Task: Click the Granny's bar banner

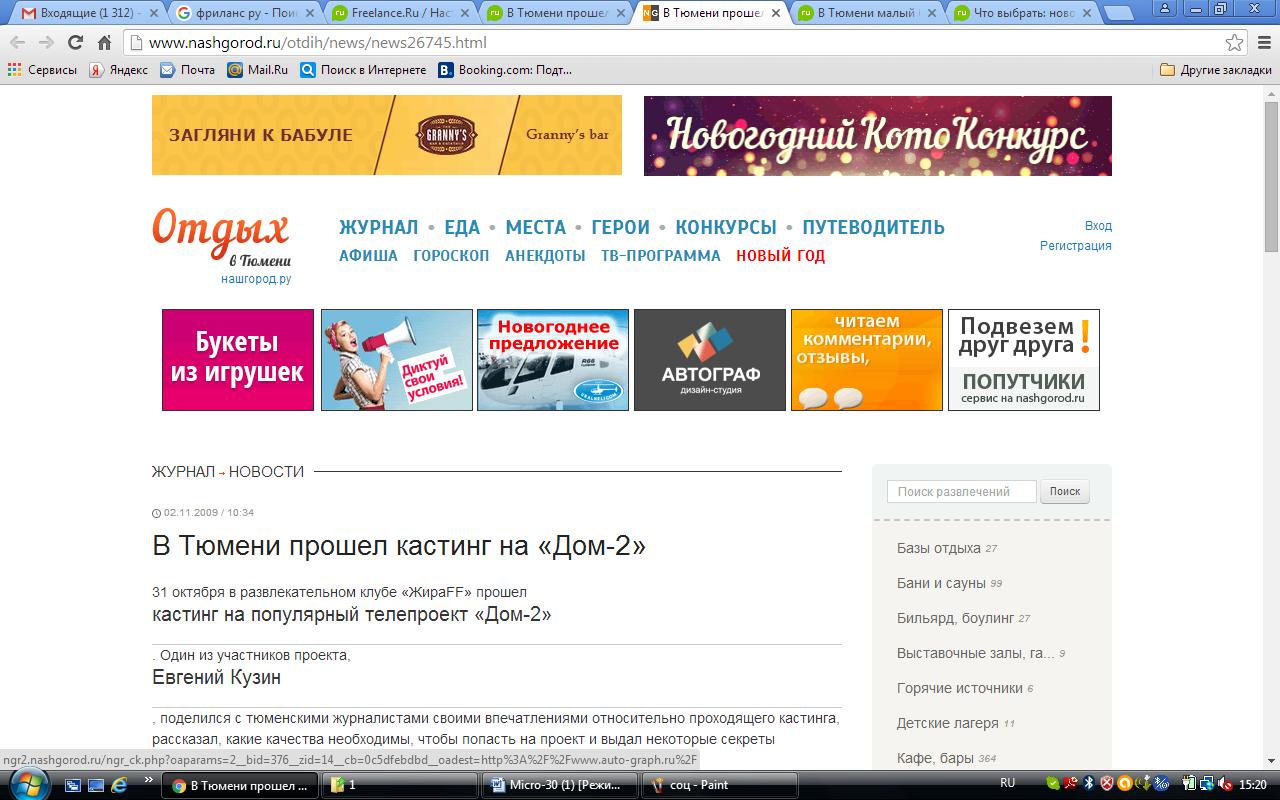Action: click(387, 135)
